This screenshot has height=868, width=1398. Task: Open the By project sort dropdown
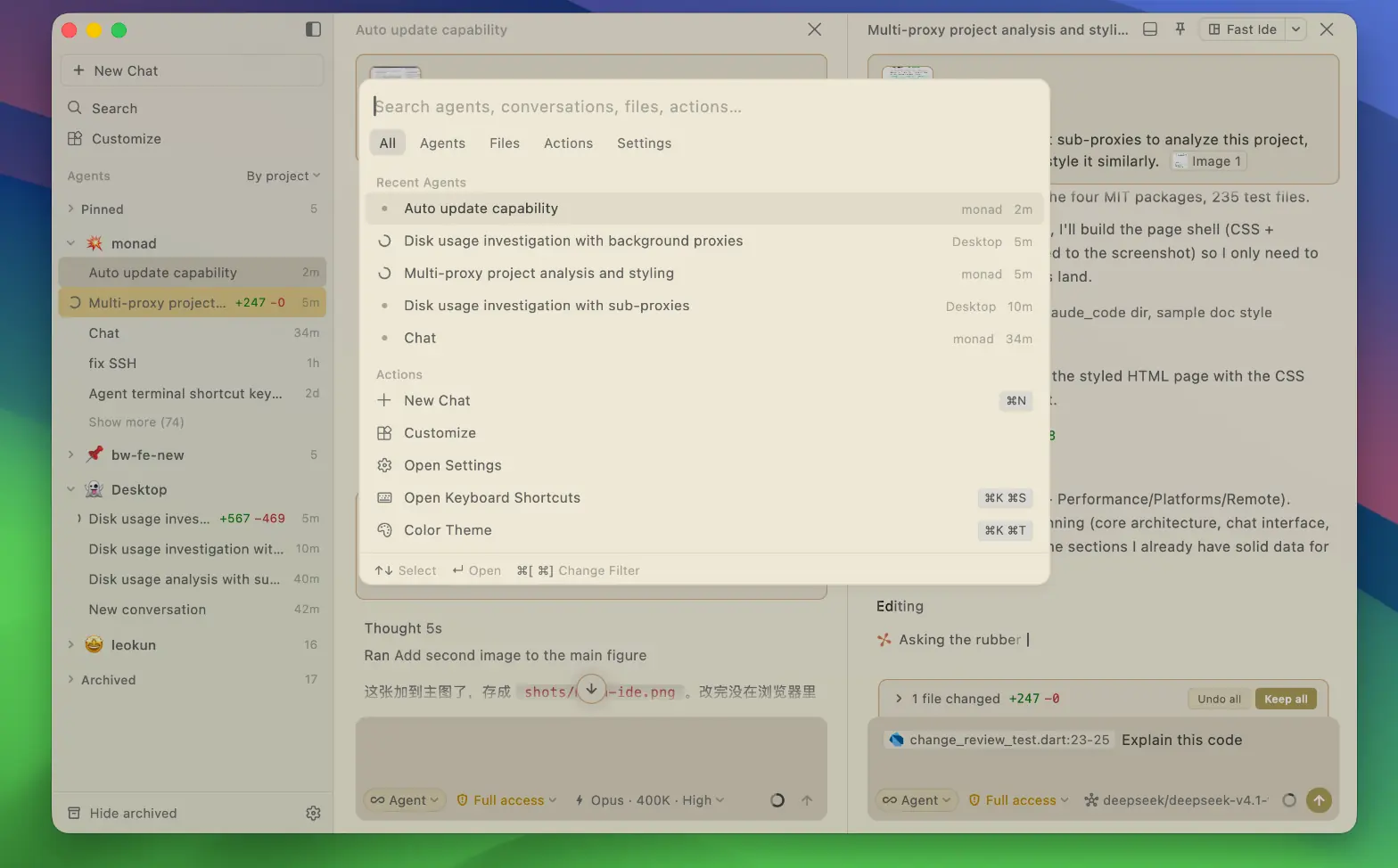283,176
